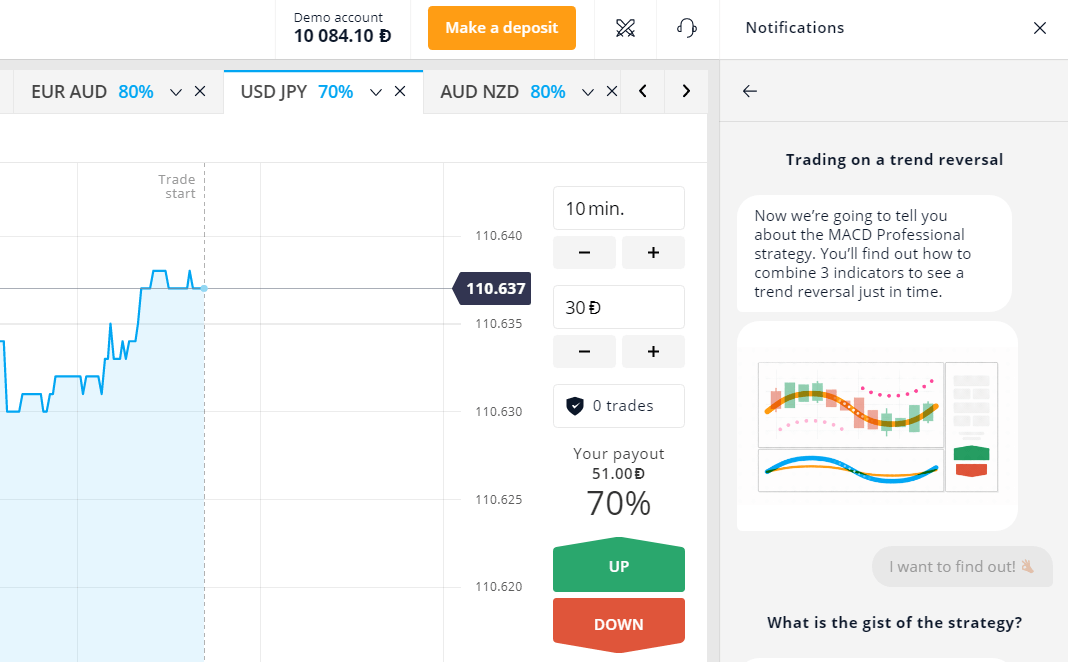This screenshot has width=1068, height=662.
Task: Click the 10 min duration field
Action: [618, 208]
